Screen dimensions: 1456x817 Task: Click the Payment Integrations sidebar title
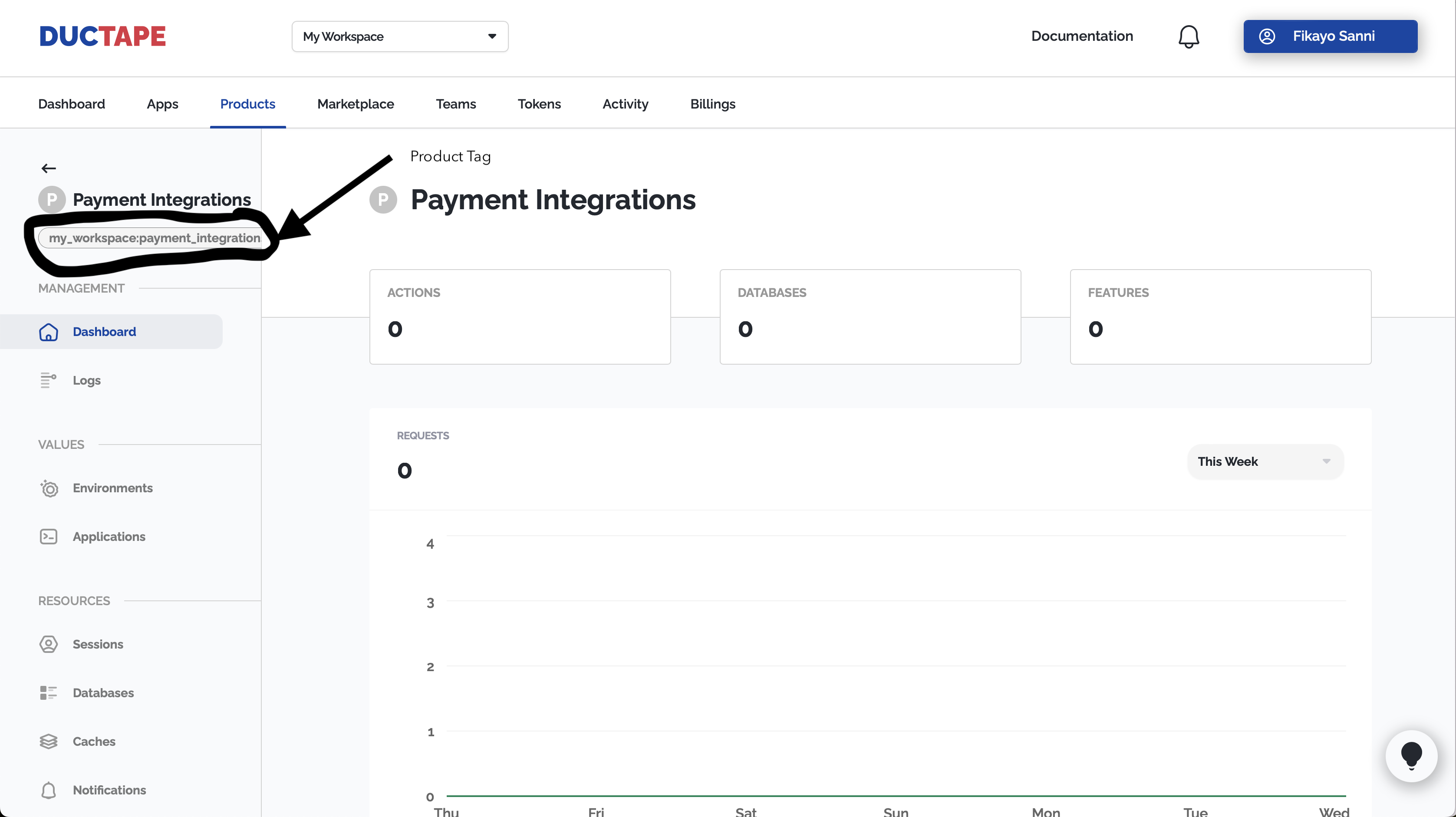pyautogui.click(x=161, y=200)
